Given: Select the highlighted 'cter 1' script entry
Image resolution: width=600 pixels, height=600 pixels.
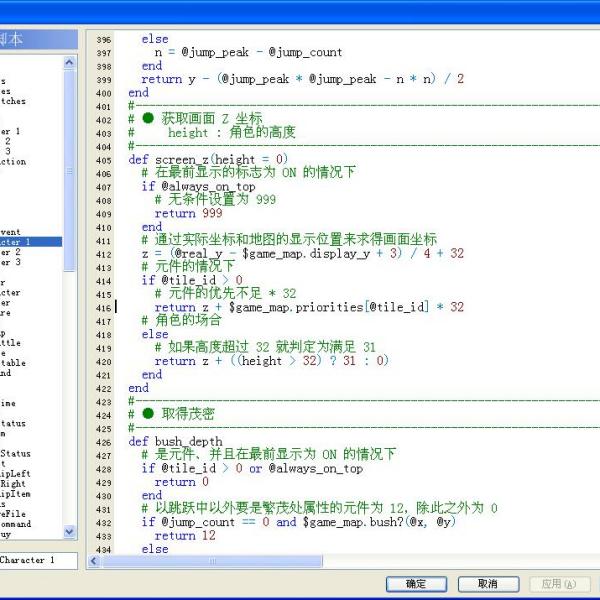Looking at the screenshot, I should (31, 242).
